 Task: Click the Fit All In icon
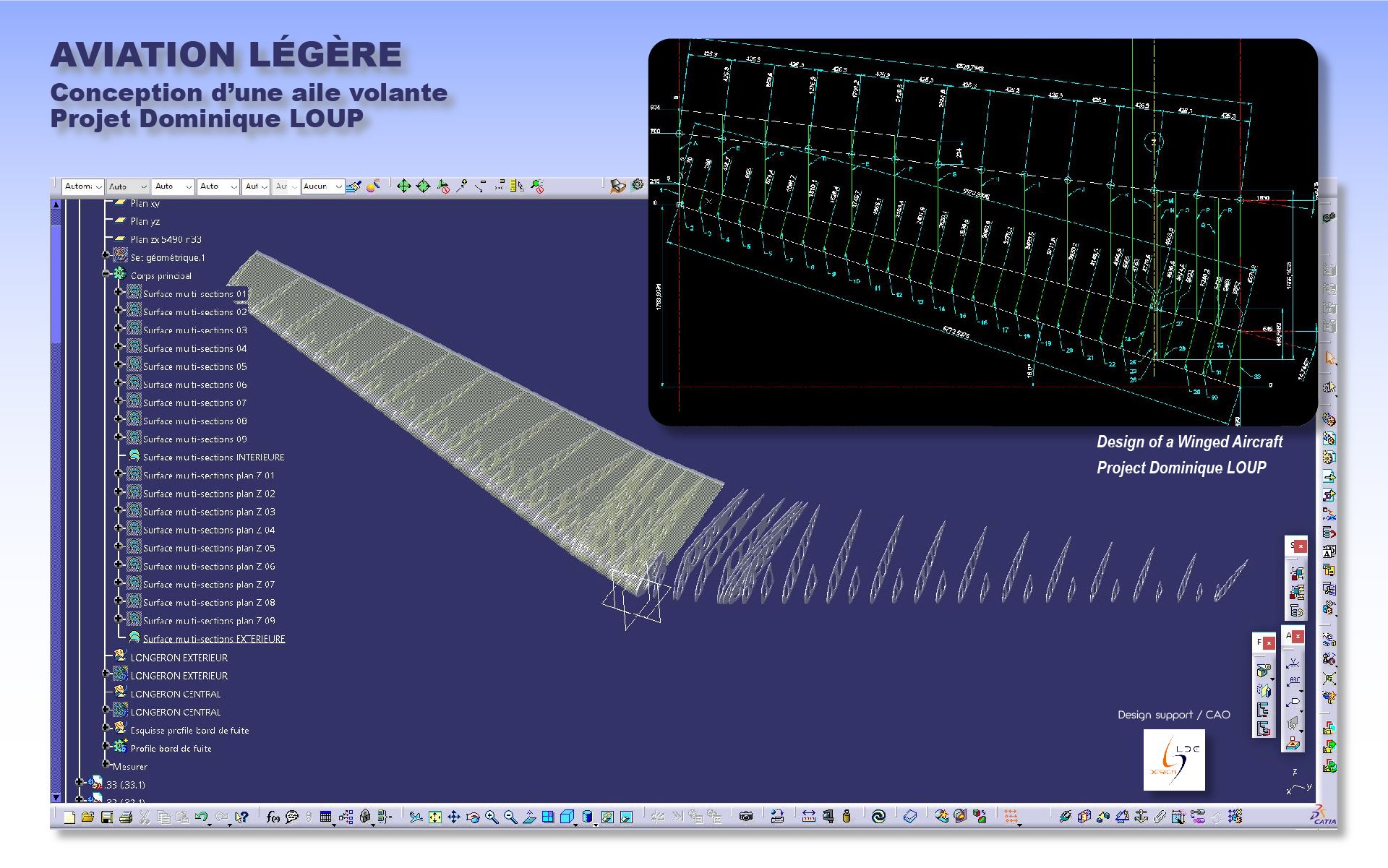[x=434, y=817]
